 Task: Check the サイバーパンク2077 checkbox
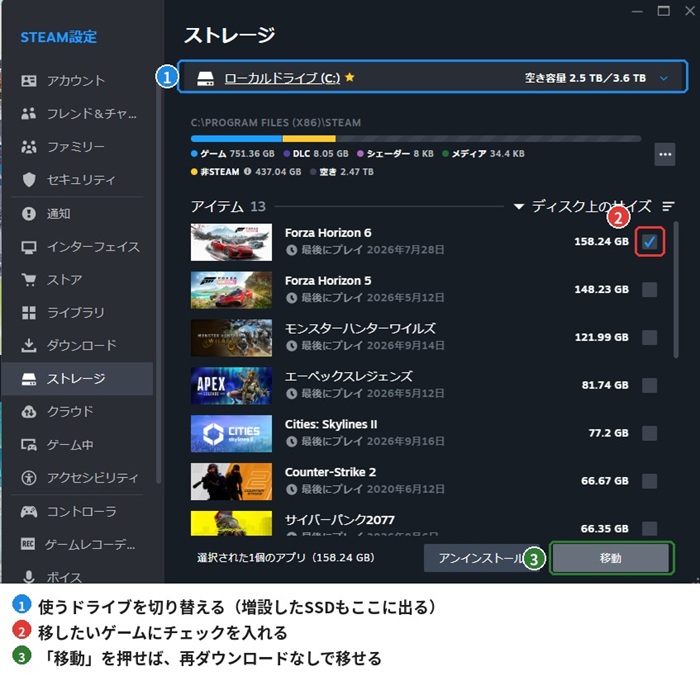pos(650,528)
